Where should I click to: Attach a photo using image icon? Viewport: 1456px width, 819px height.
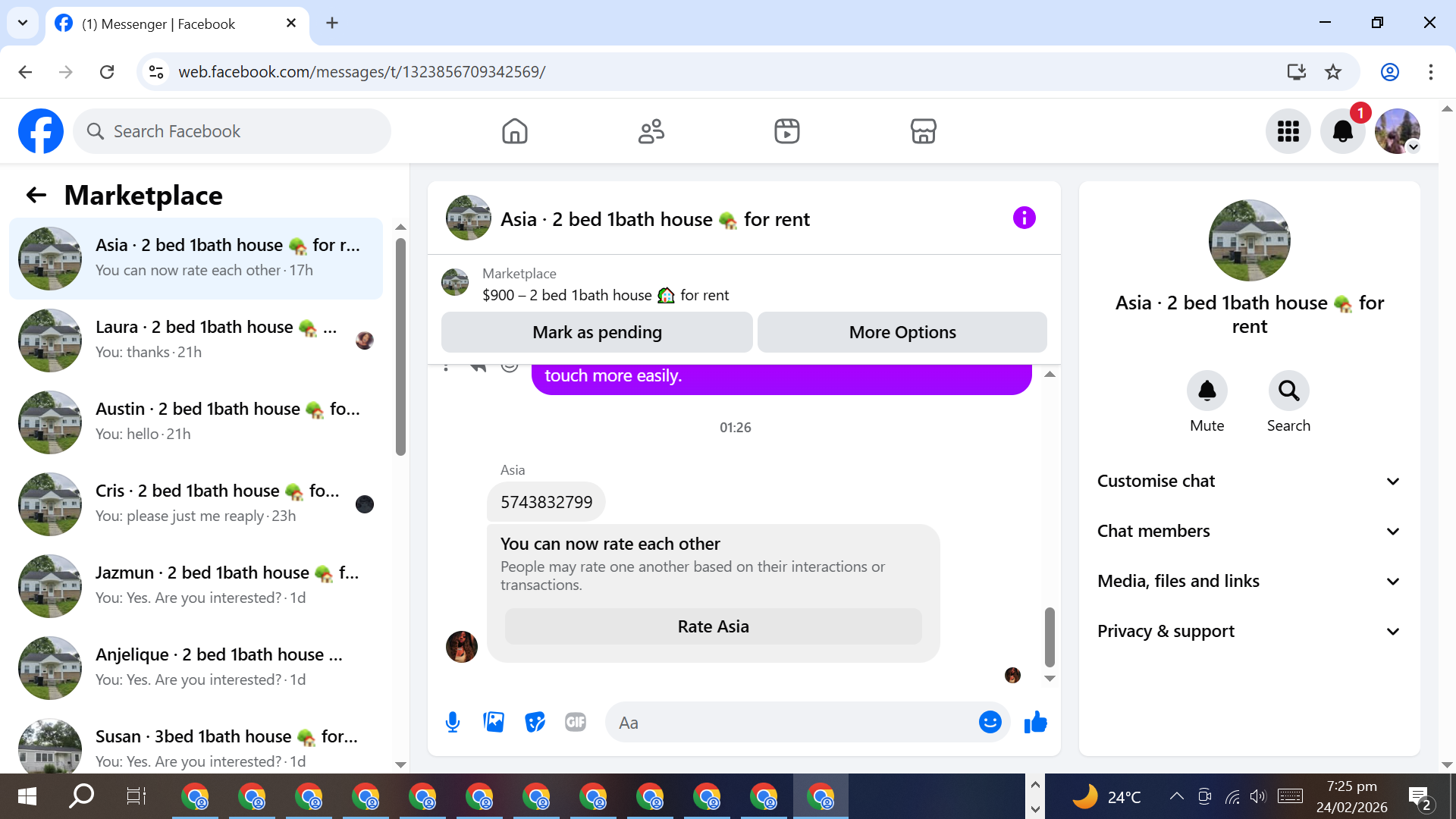[x=494, y=722]
